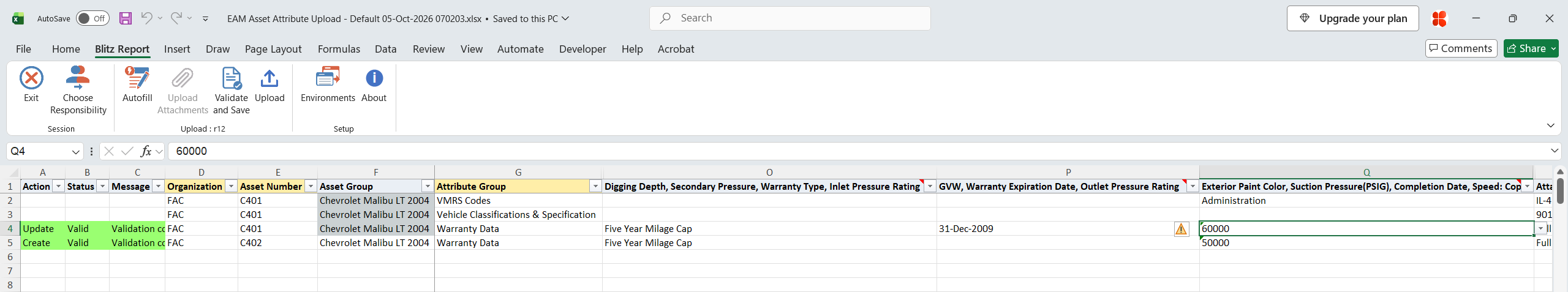Select the Administration cell

pyautogui.click(x=1366, y=201)
